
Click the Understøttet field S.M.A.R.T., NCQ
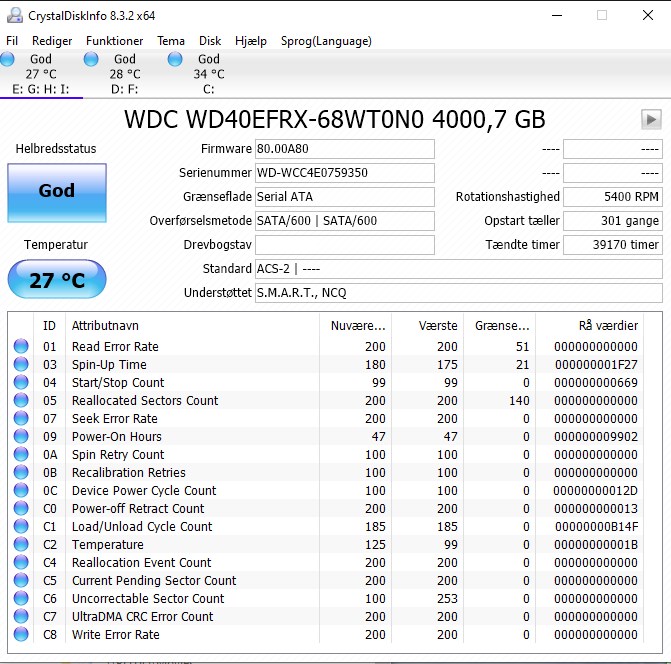click(459, 293)
